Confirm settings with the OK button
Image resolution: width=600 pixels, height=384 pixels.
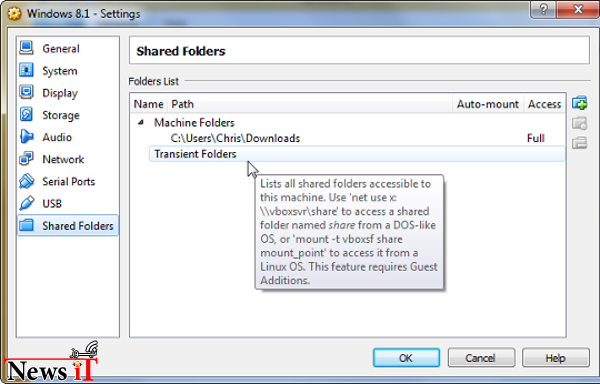coord(406,358)
